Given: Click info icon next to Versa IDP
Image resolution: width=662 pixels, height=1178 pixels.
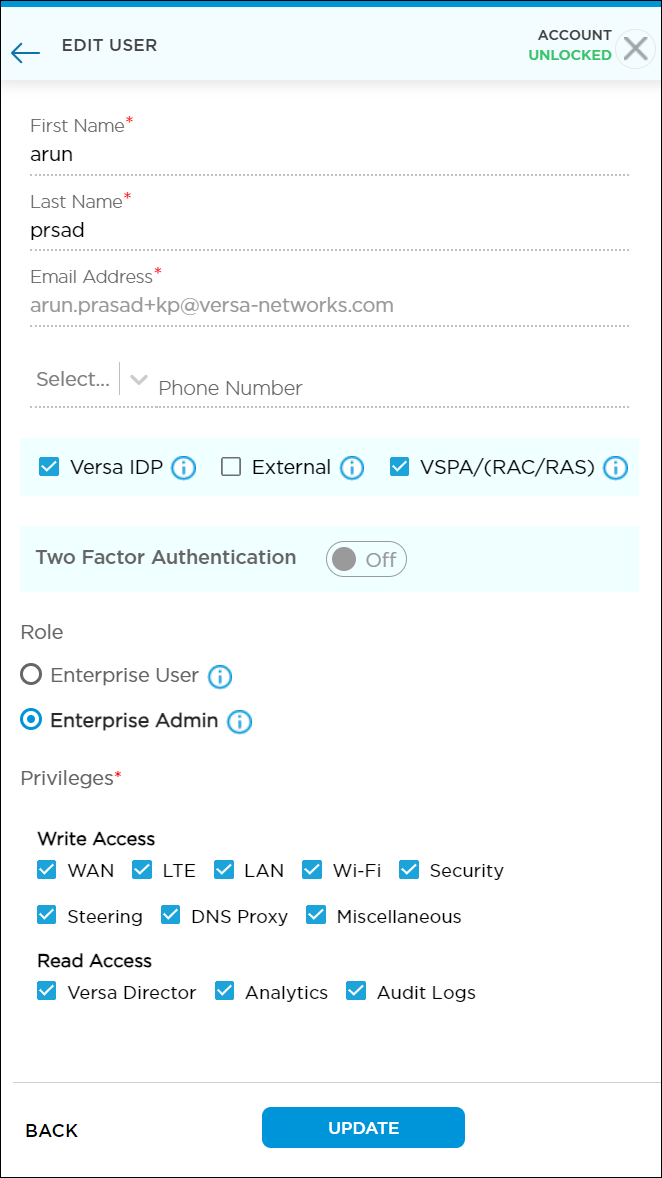Looking at the screenshot, I should pyautogui.click(x=184, y=467).
